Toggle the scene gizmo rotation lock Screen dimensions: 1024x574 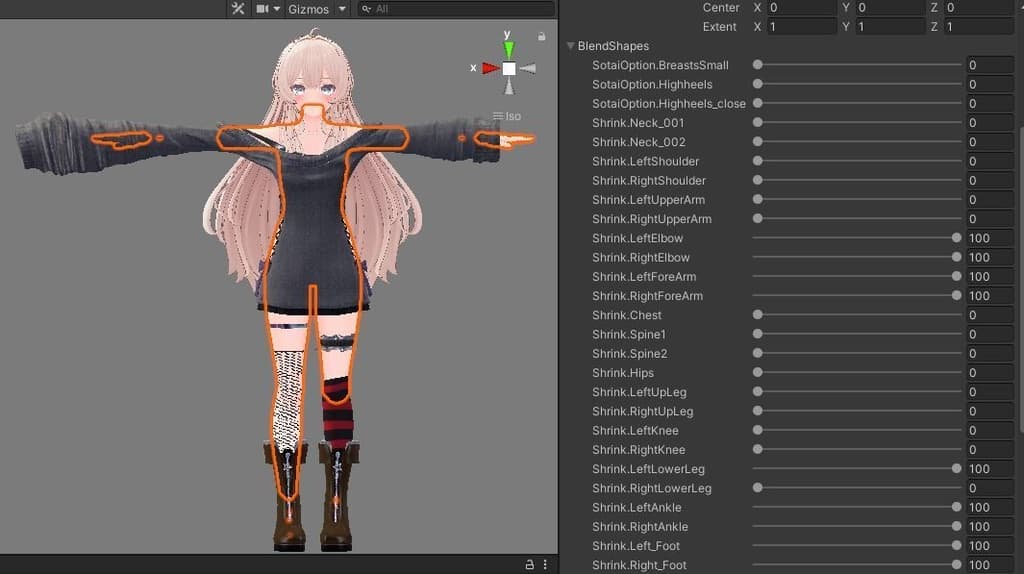542,36
